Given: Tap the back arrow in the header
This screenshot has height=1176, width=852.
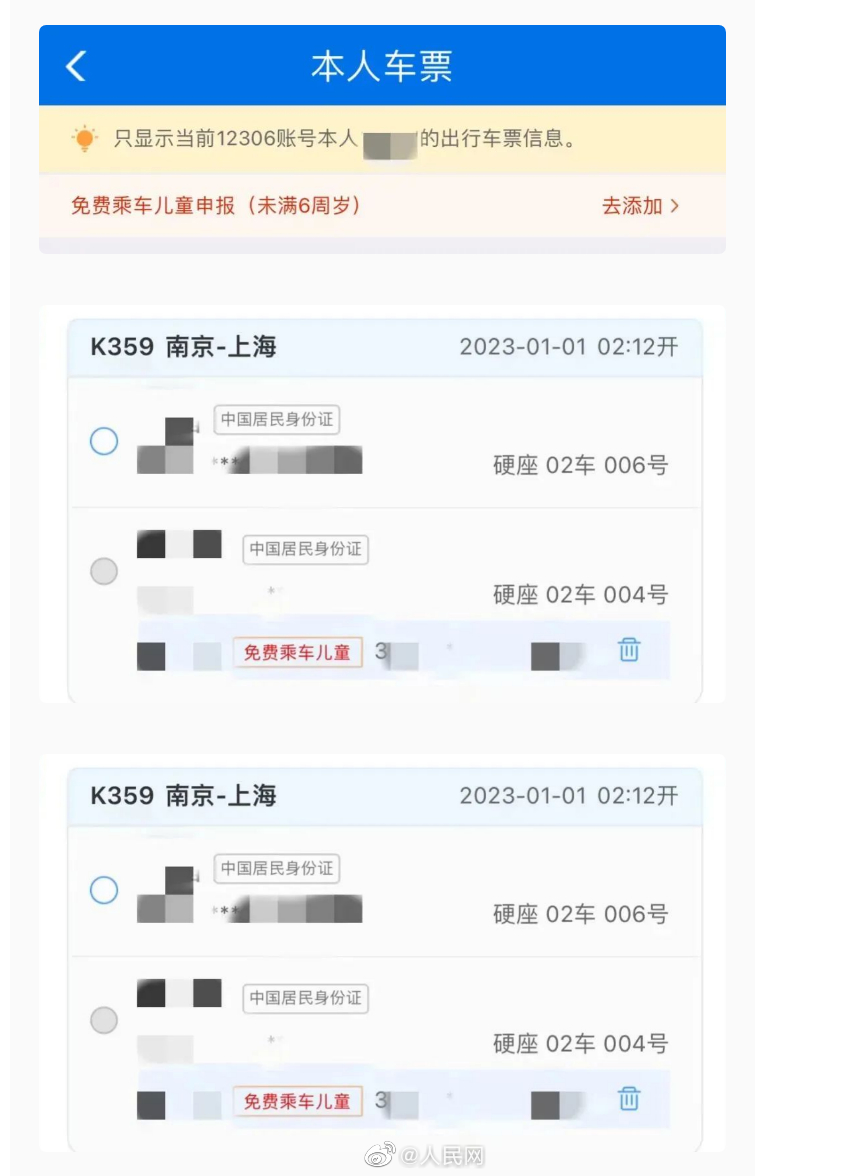Looking at the screenshot, I should 76,66.
